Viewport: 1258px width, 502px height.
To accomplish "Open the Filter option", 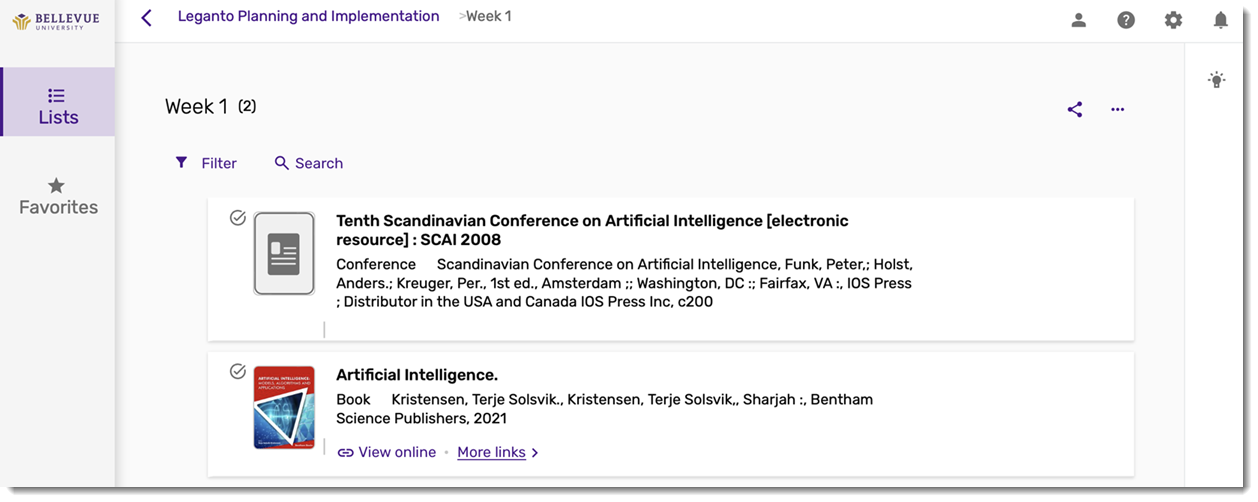I will coord(206,163).
